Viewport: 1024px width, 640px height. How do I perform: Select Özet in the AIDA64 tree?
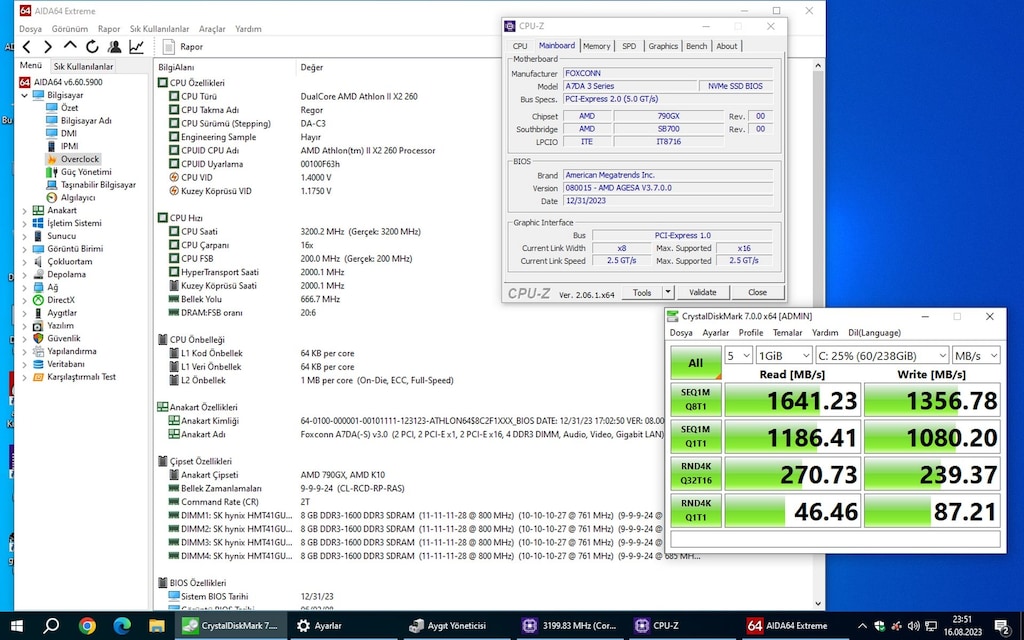[69, 108]
